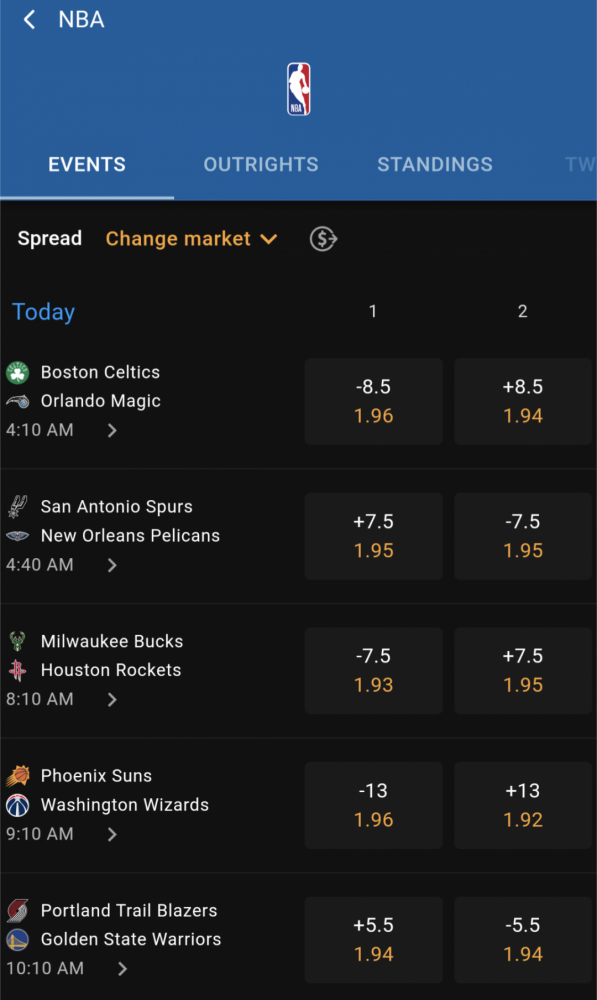Tap the San Antonio Spurs logo
Viewport: 597px width, 1000px height.
18,506
